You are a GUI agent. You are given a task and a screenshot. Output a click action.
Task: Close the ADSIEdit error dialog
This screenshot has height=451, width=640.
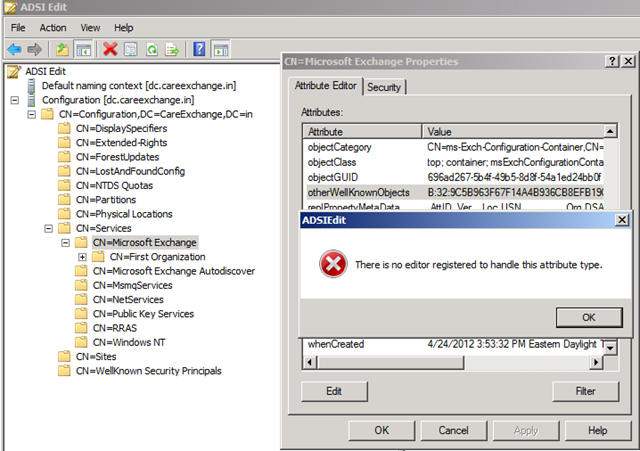pyautogui.click(x=622, y=220)
